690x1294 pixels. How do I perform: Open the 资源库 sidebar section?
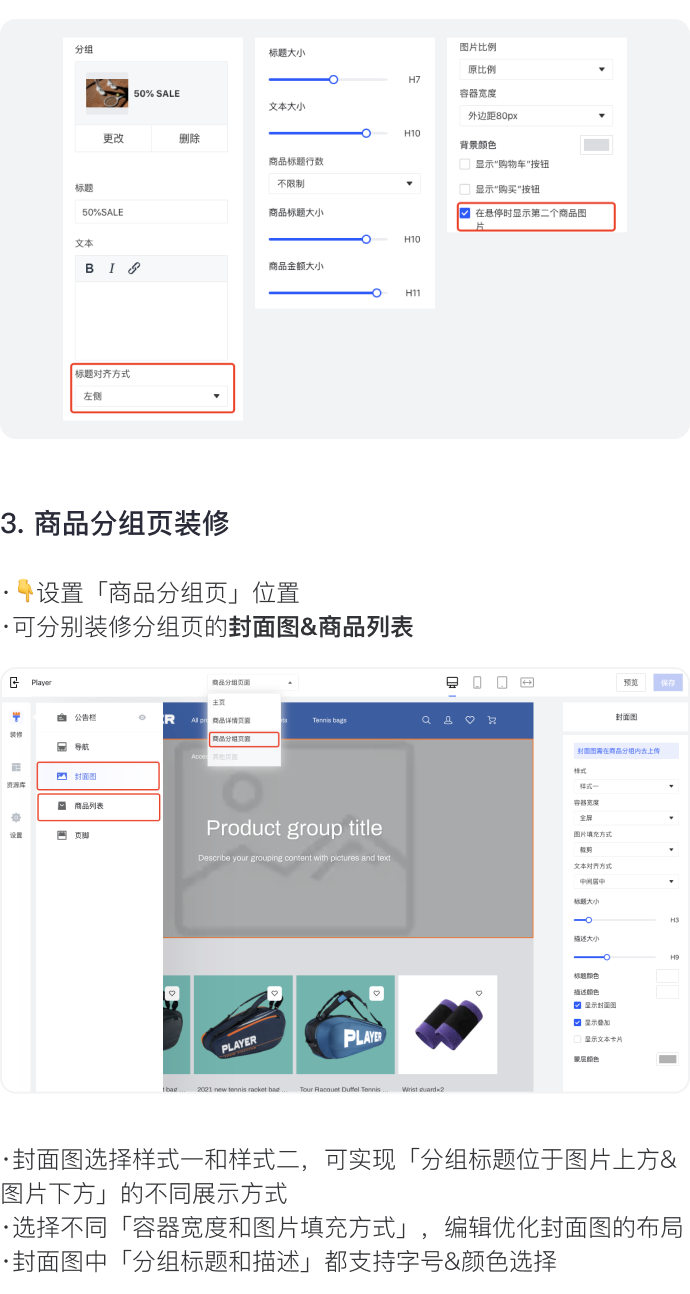16,774
